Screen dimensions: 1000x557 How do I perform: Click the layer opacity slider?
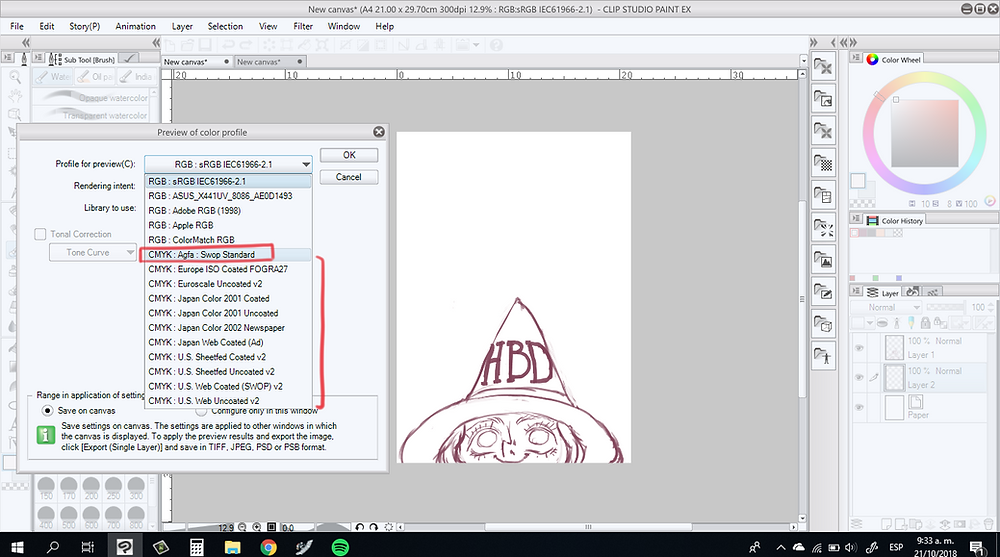pos(945,307)
